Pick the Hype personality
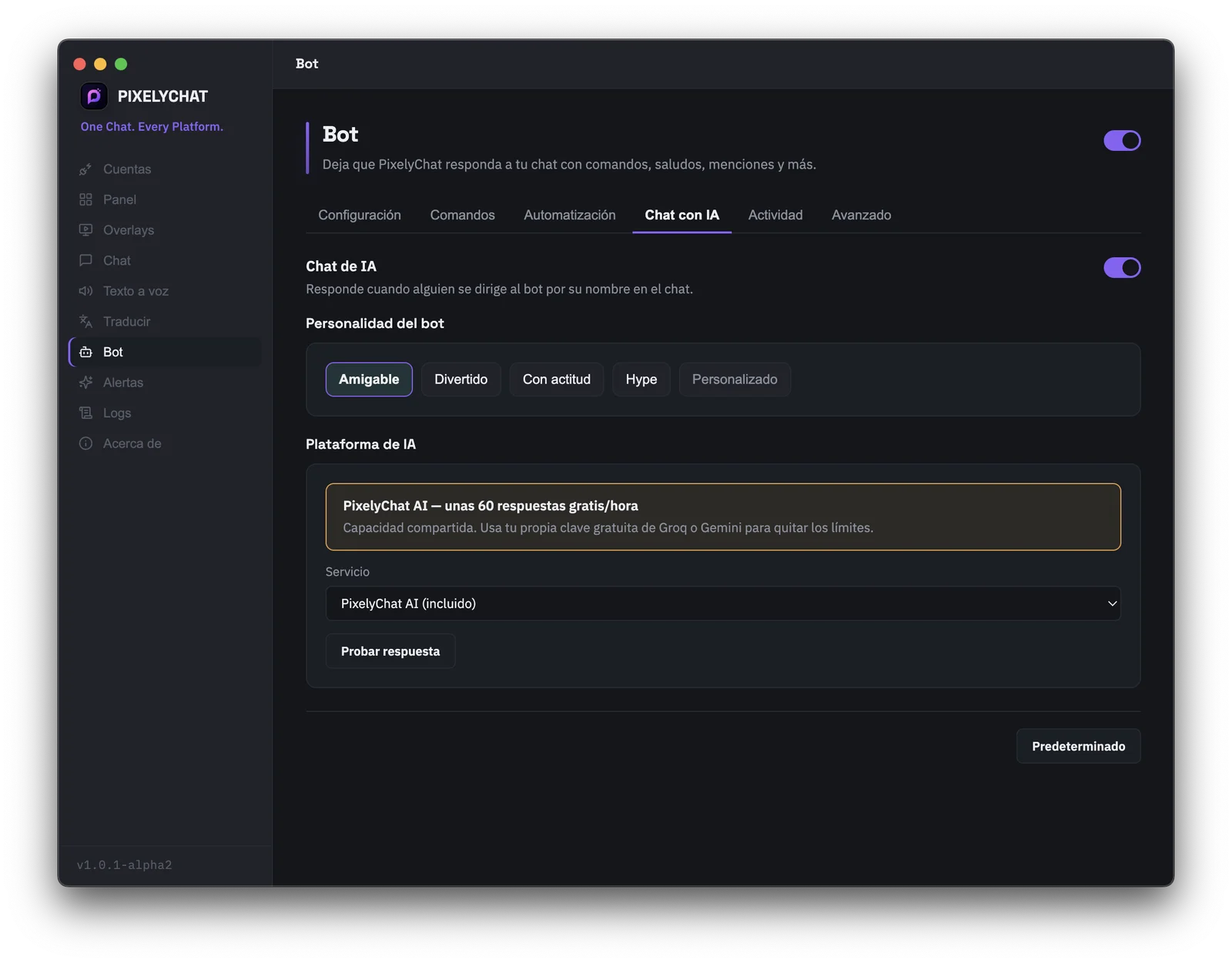Viewport: 1232px width, 963px height. tap(641, 380)
